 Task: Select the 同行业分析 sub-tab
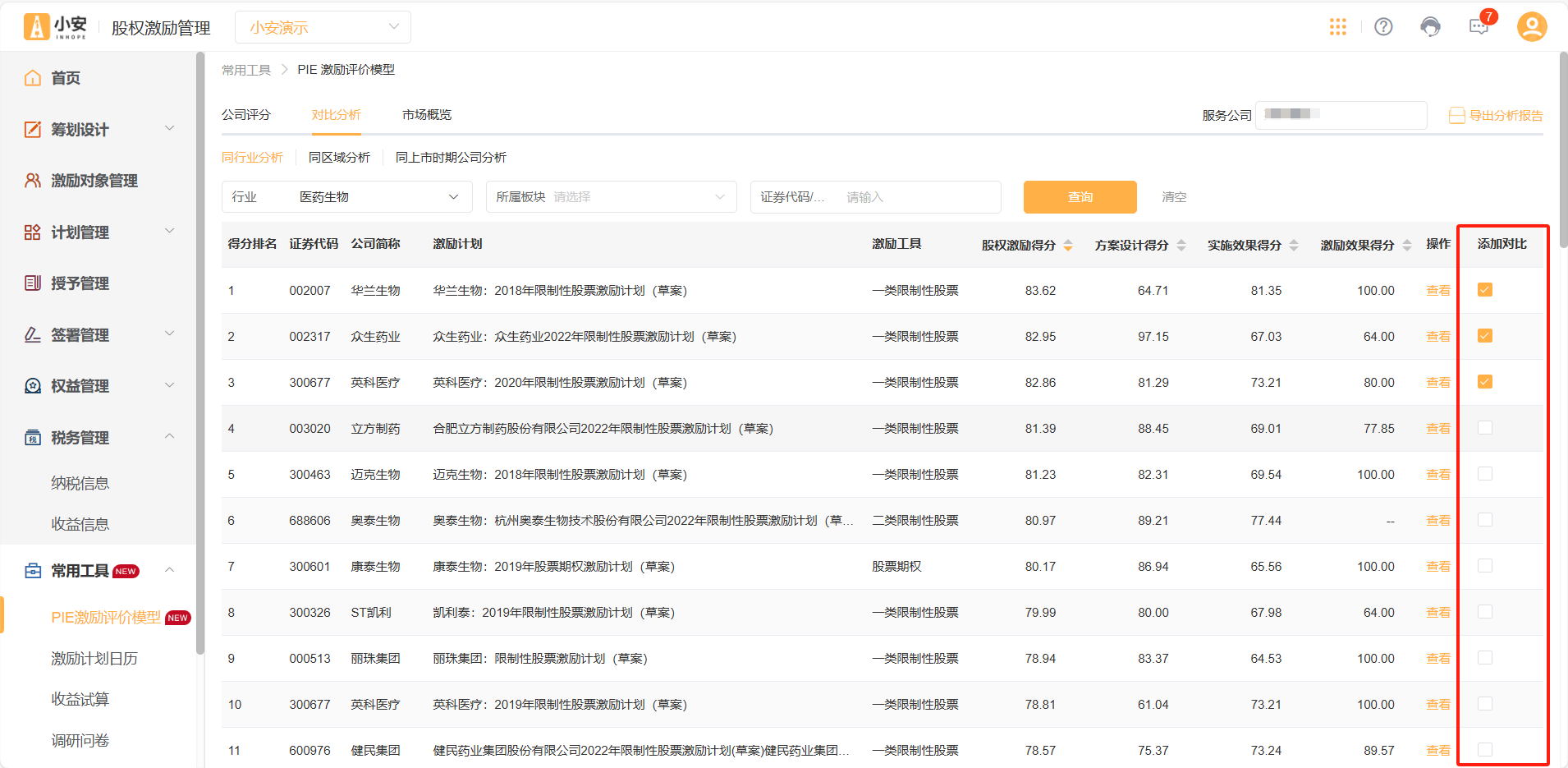click(252, 158)
